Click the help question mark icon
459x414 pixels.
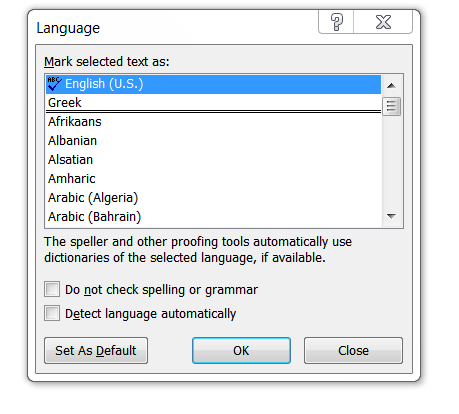click(x=336, y=22)
